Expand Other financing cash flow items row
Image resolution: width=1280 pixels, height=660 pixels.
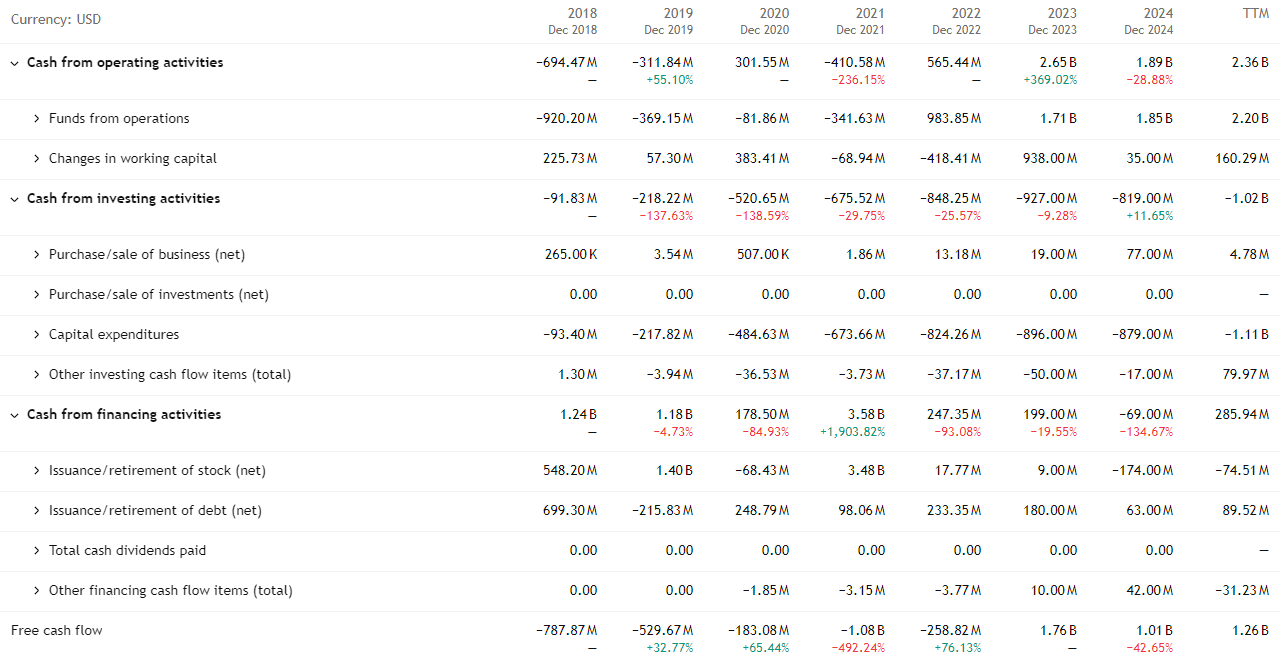point(37,591)
